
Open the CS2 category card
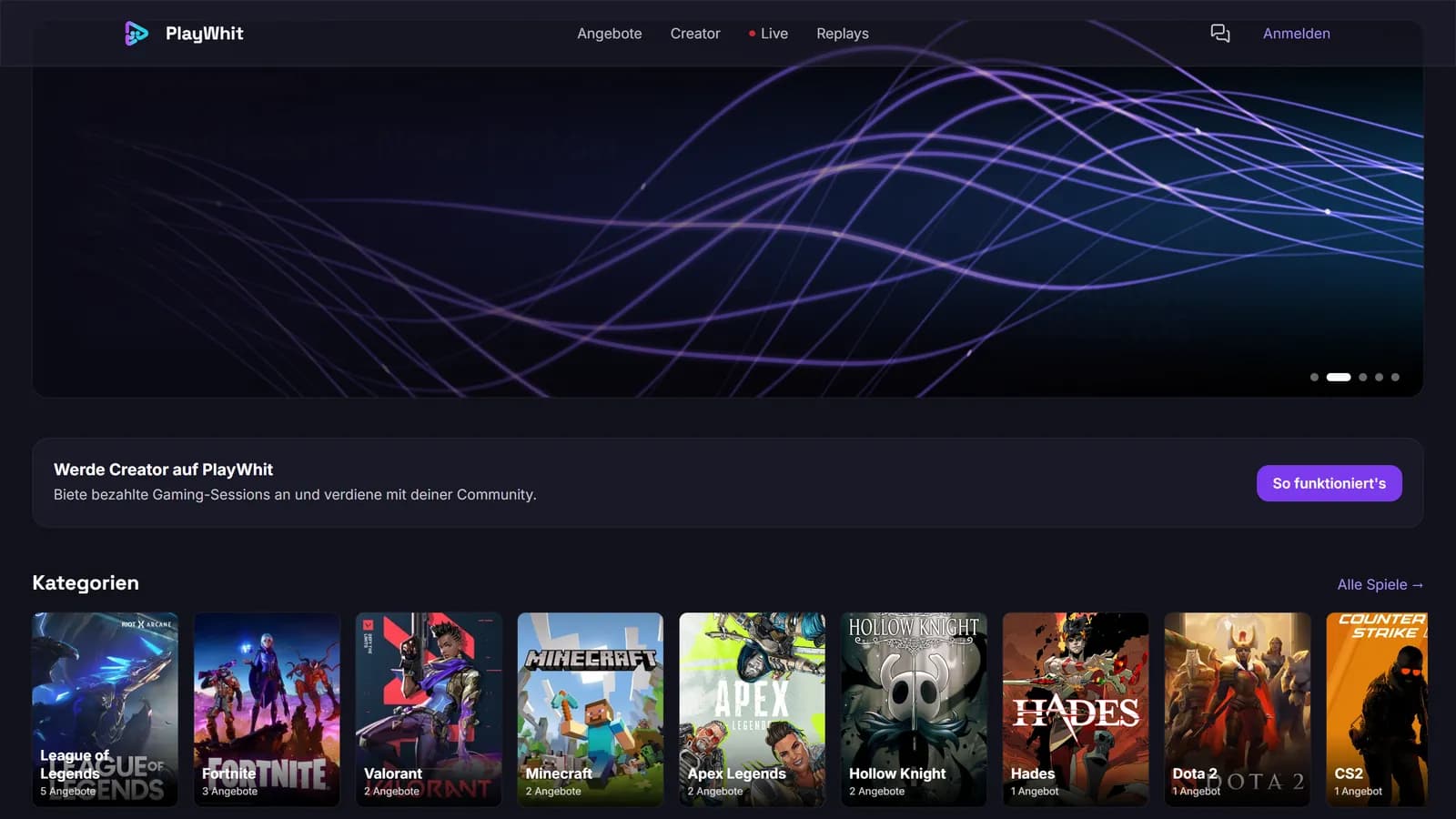pos(1377,709)
